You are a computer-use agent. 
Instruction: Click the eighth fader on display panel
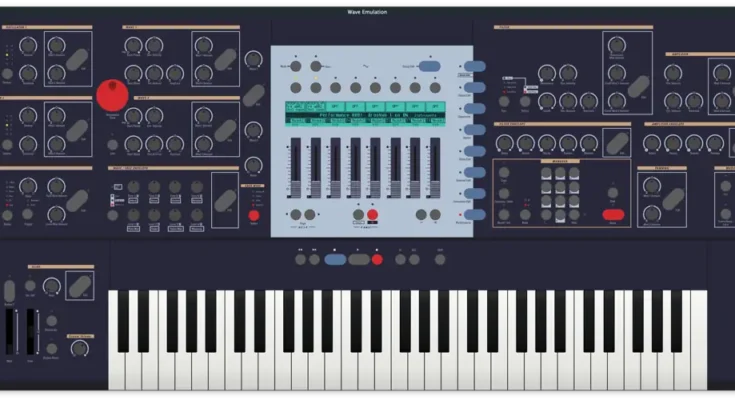435,168
